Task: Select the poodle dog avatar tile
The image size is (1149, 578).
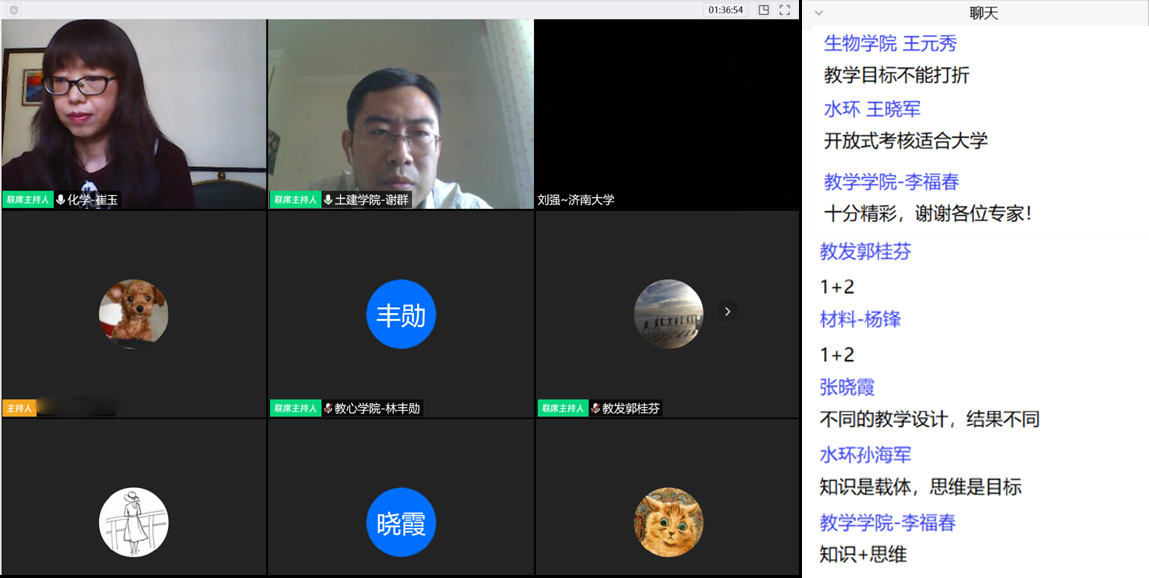Action: (133, 314)
